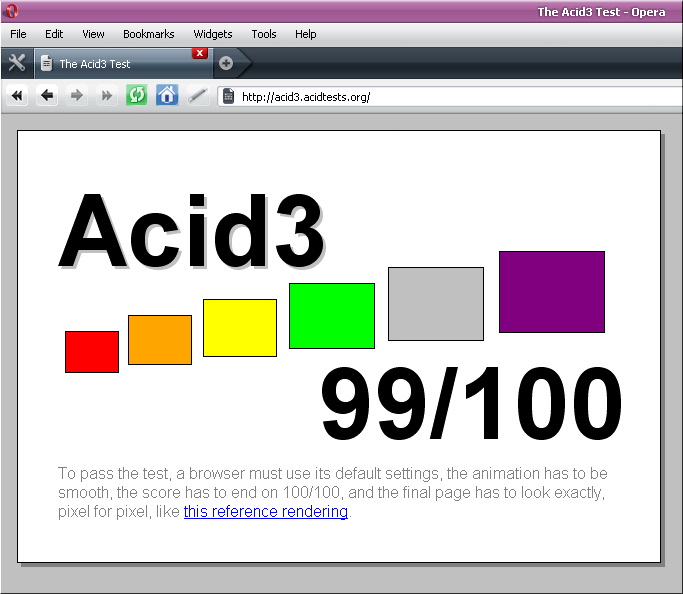Reload the page with green refresh icon
Viewport: 683px width, 594px height.
click(137, 95)
